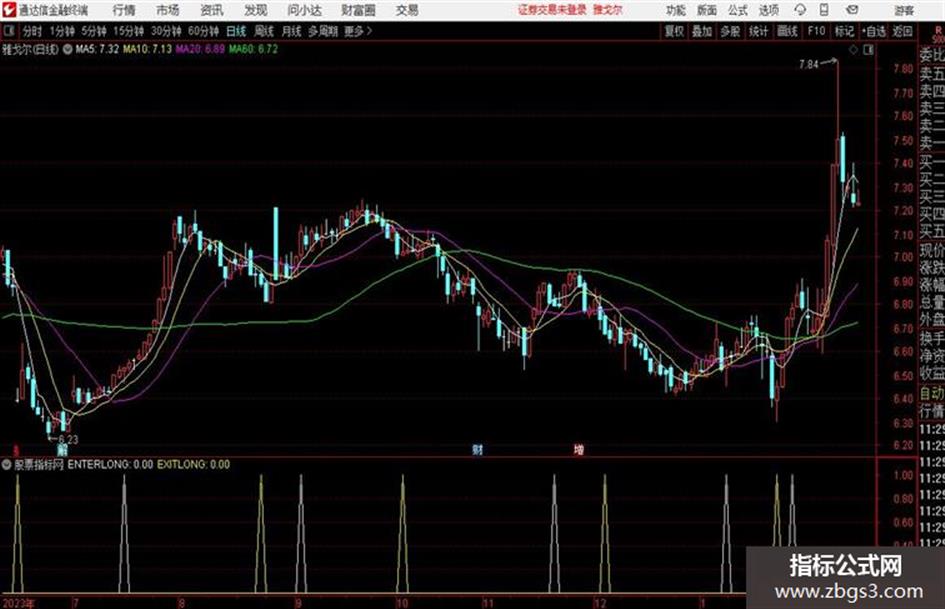Expand the 雅戈尔(日线) indicator dropdown arrow
The image size is (945, 609).
(x=67, y=49)
